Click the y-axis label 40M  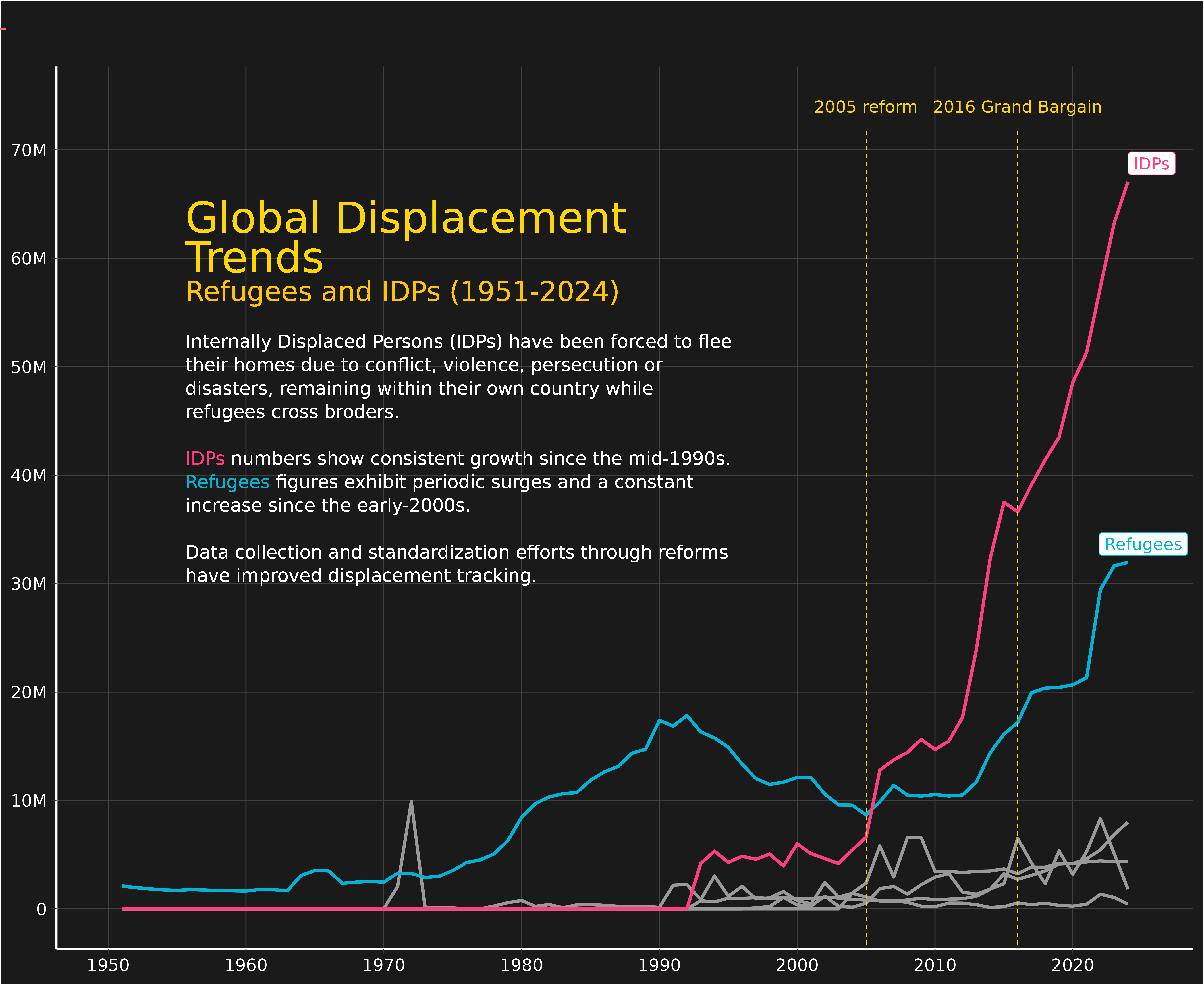29,476
